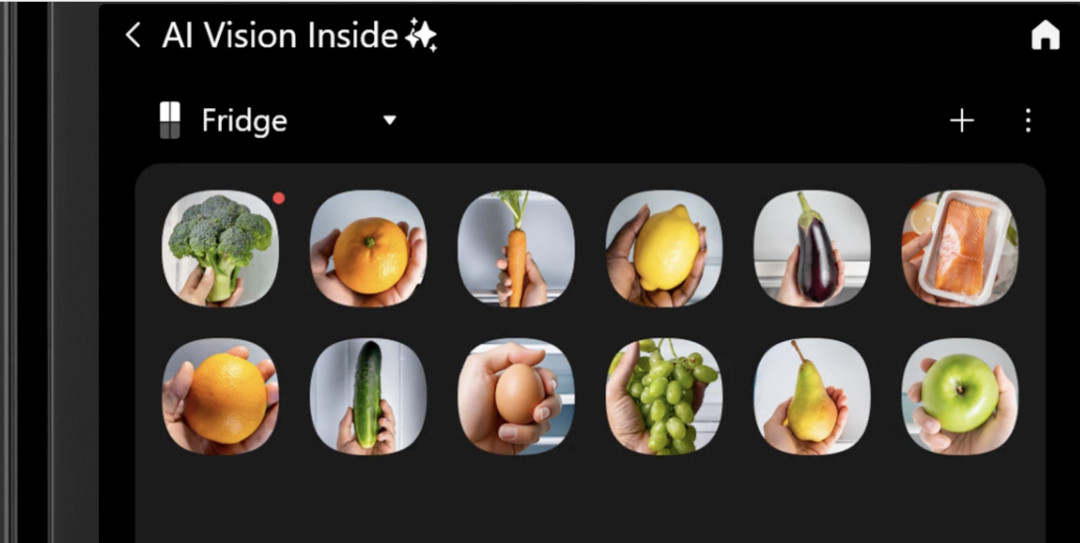Open the pear item
This screenshot has width=1080, height=543.
pos(812,396)
